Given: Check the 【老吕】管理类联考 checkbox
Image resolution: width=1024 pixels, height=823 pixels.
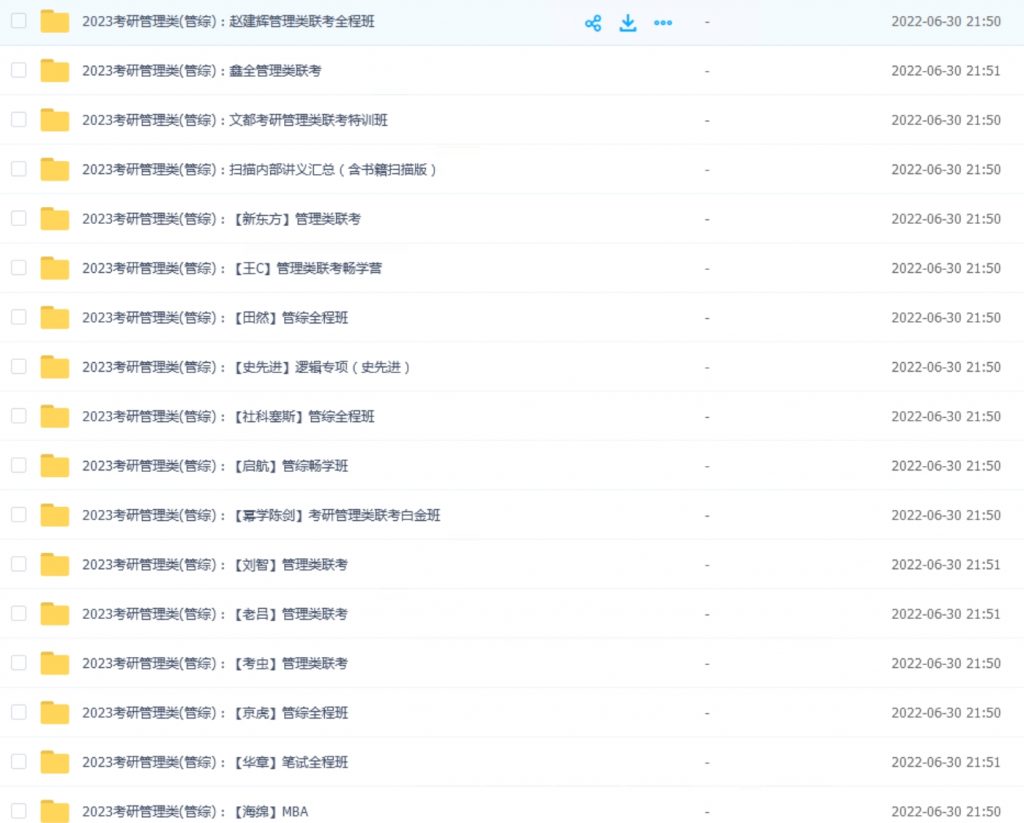Looking at the screenshot, I should (19, 613).
